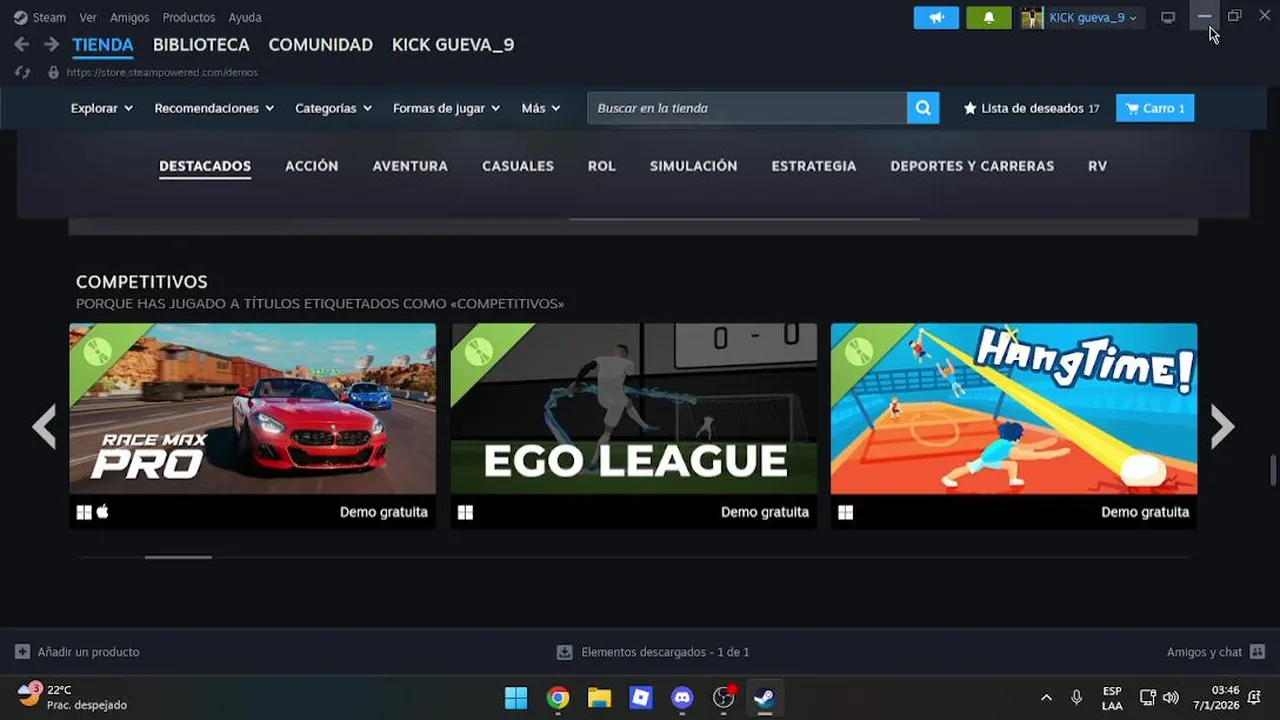Viewport: 1280px width, 720px height.
Task: Go back with the left arrow
Action: [x=21, y=45]
